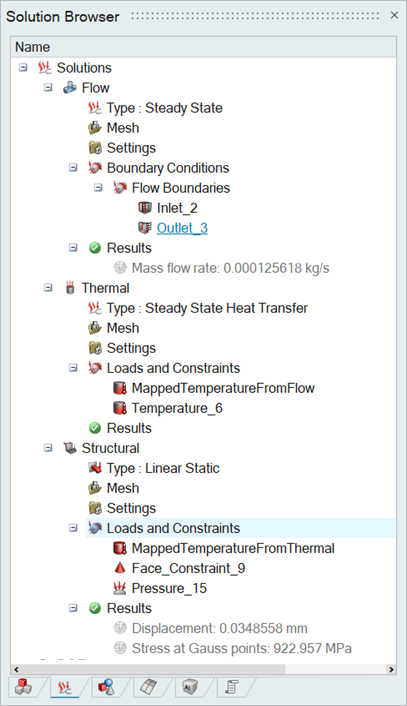Image resolution: width=407 pixels, height=706 pixels.
Task: Select Temperature_6 in Thermal loads
Action: tap(177, 408)
